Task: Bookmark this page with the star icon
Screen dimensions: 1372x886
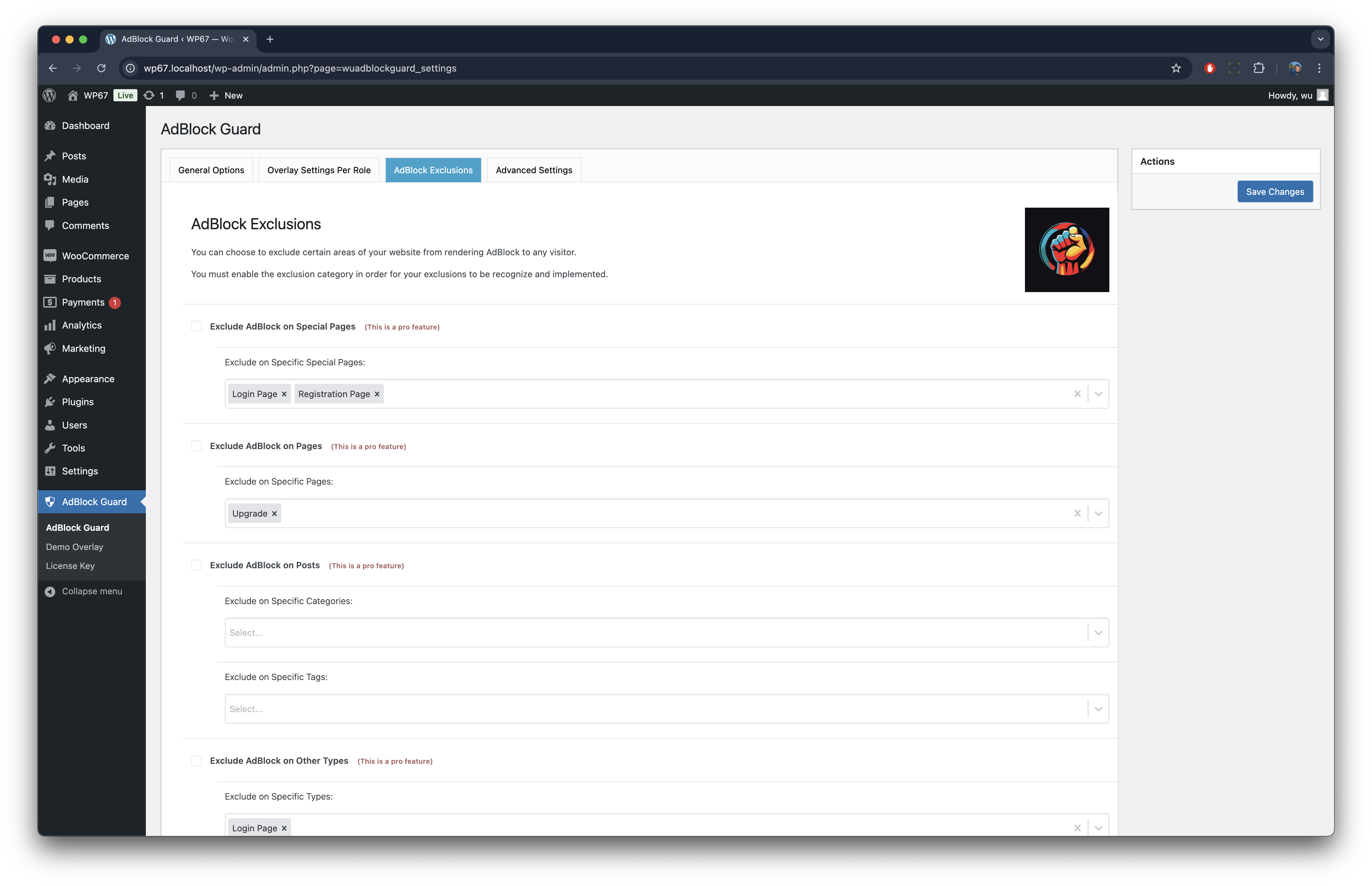Action: [1176, 69]
